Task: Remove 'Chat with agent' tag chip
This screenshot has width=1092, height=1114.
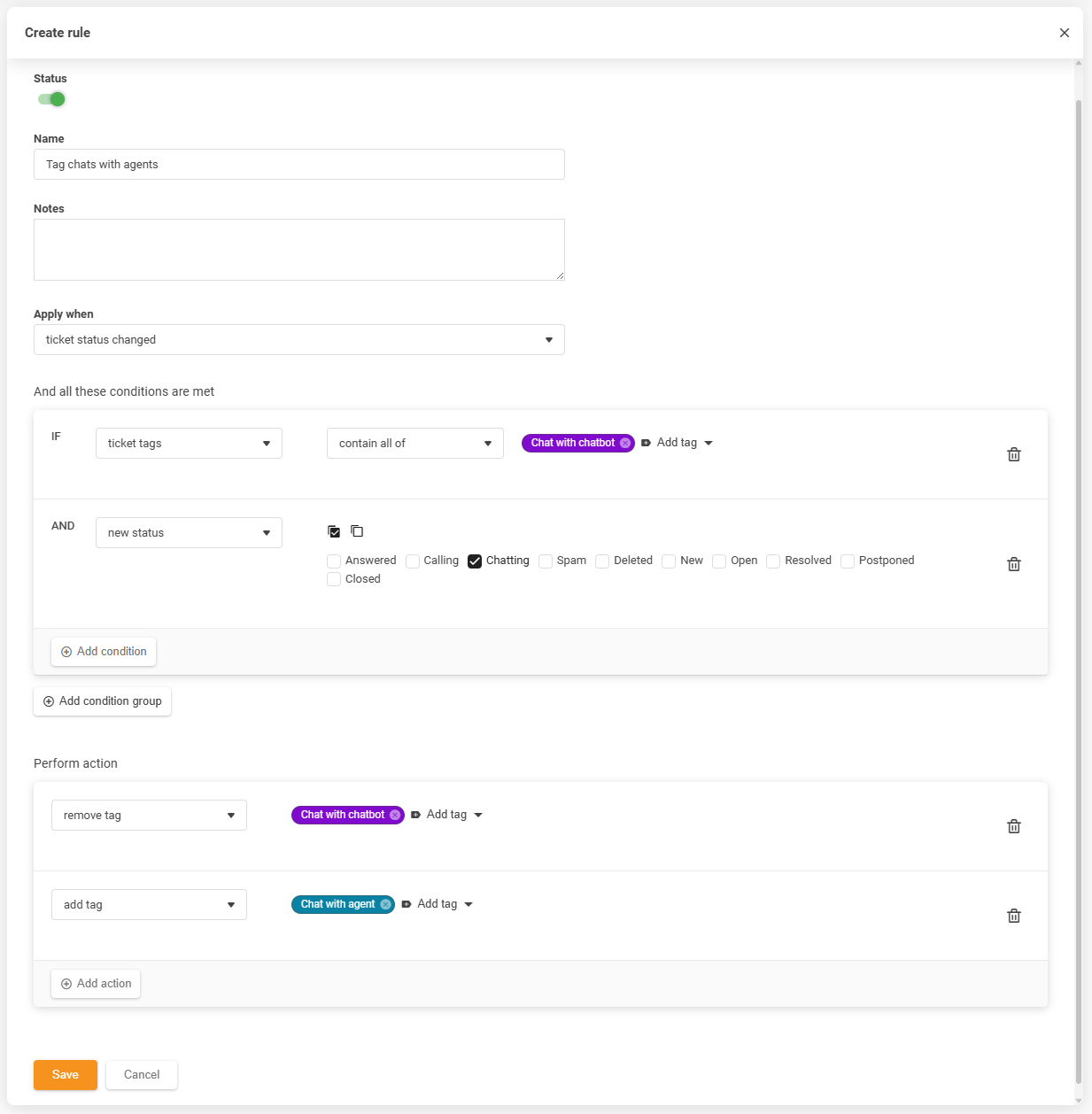Action: [385, 904]
